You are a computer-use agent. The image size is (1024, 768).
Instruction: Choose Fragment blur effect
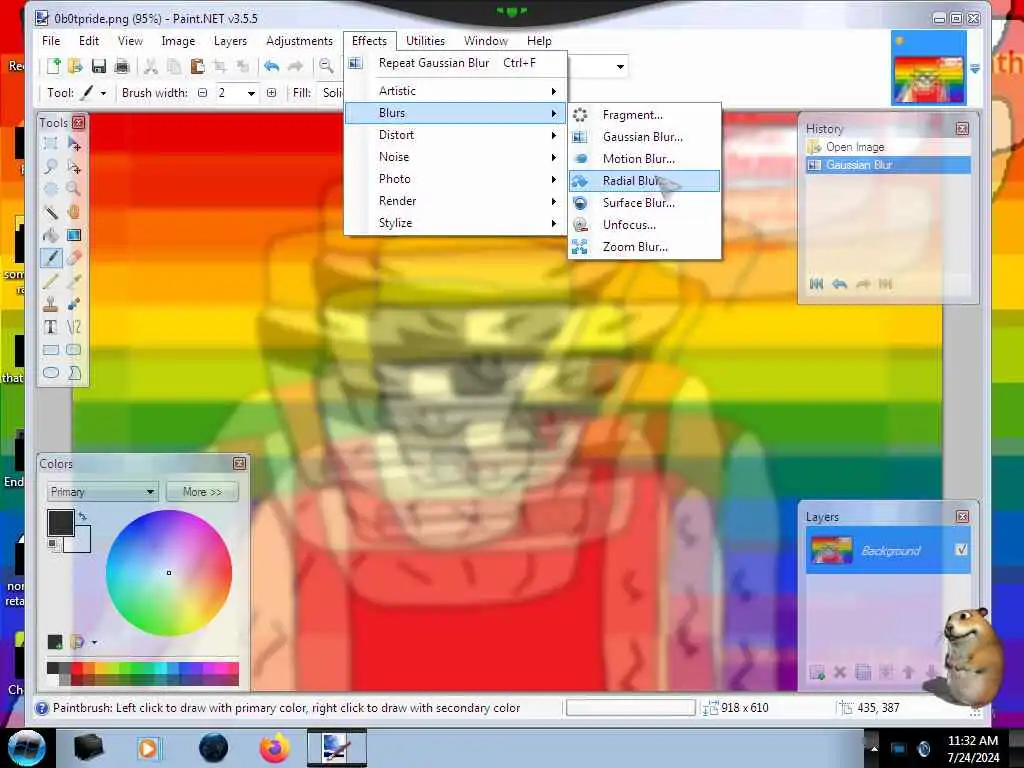click(x=645, y=115)
